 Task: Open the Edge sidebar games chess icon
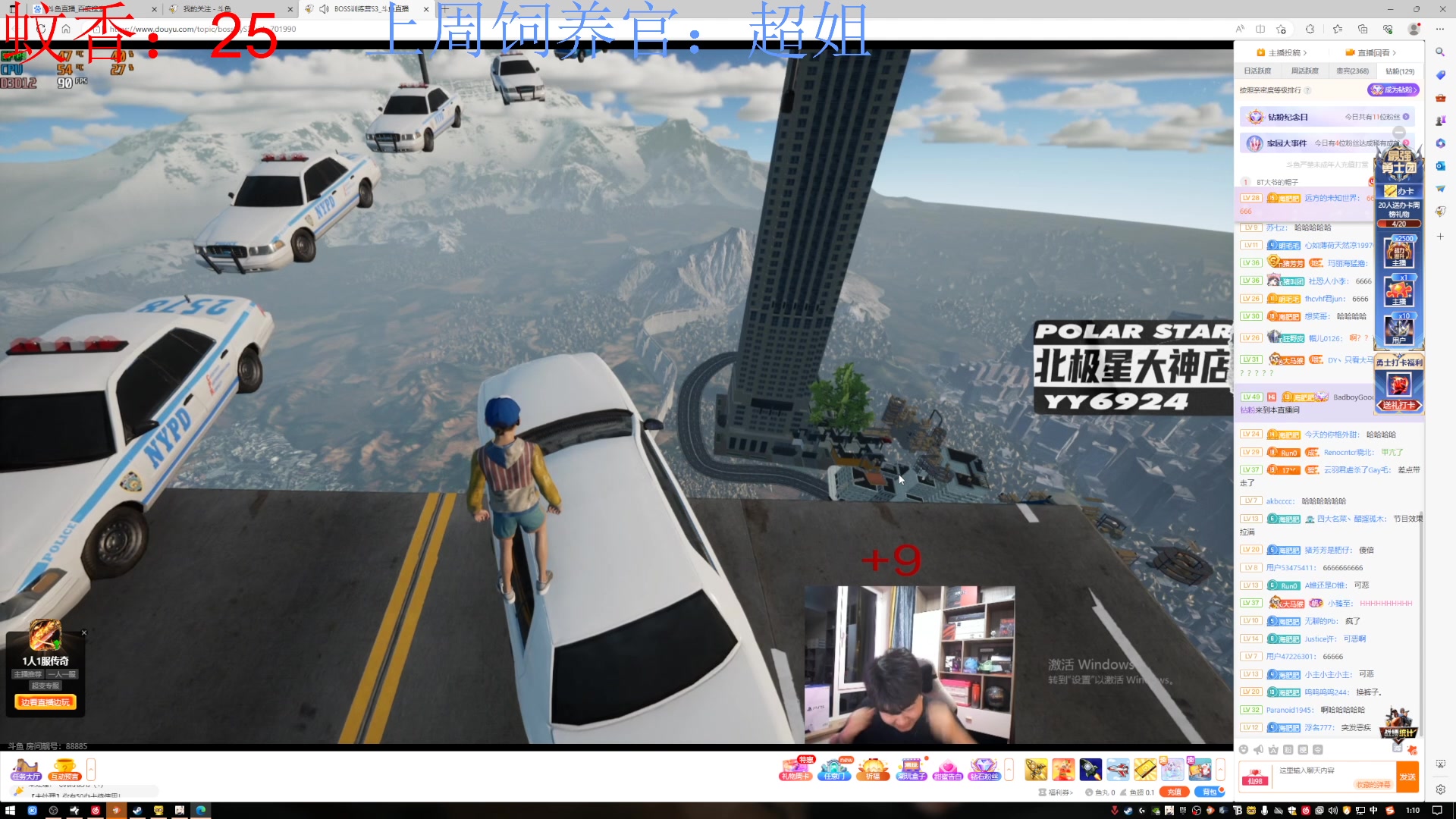point(1440,121)
